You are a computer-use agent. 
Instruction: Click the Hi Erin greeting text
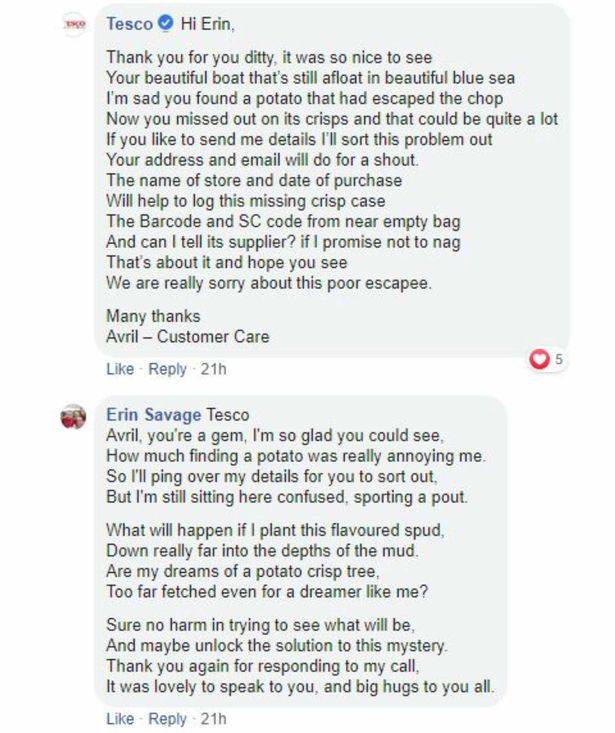(207, 23)
